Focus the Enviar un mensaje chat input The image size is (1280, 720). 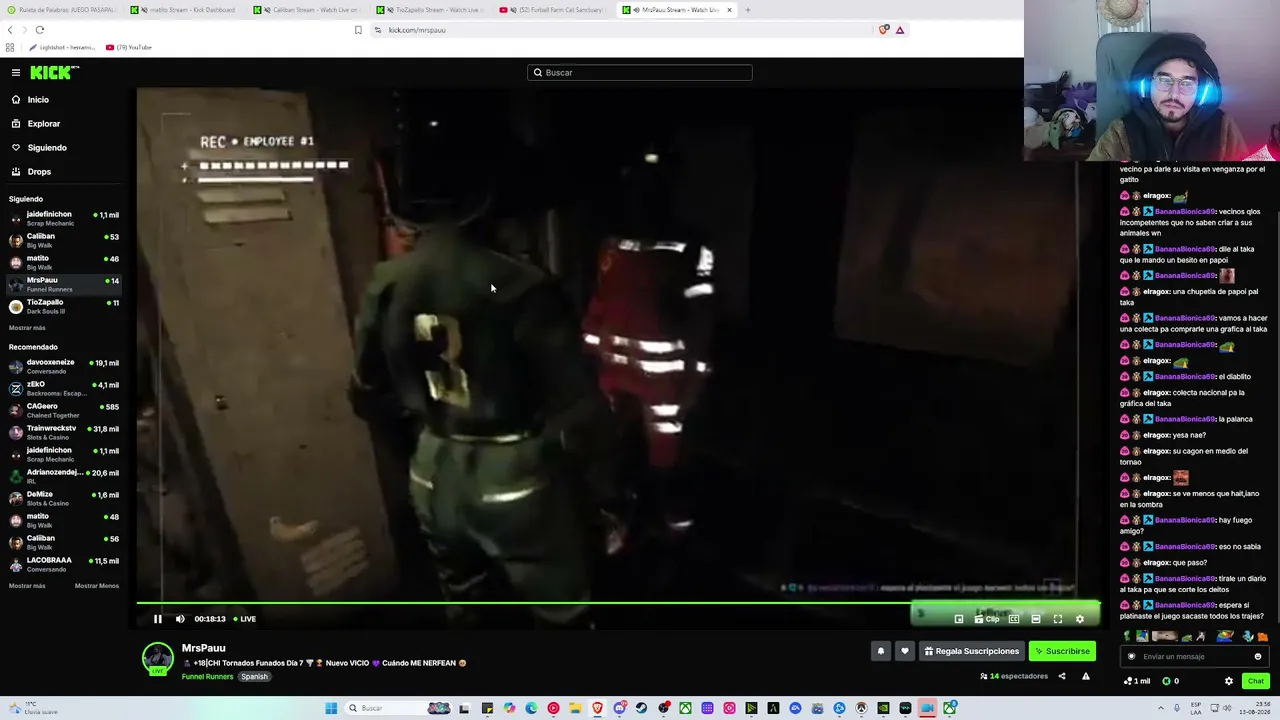point(1195,657)
